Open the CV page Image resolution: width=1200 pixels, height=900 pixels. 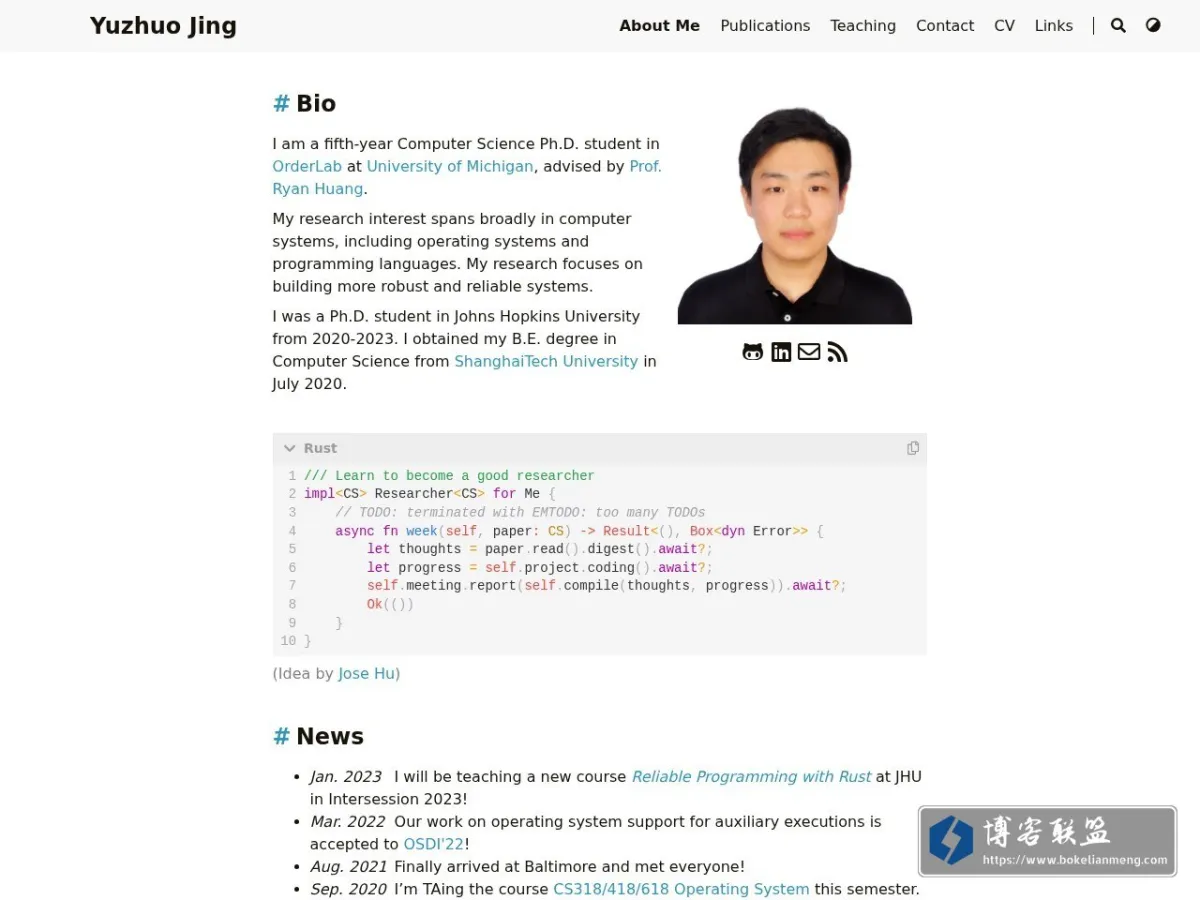point(1004,26)
